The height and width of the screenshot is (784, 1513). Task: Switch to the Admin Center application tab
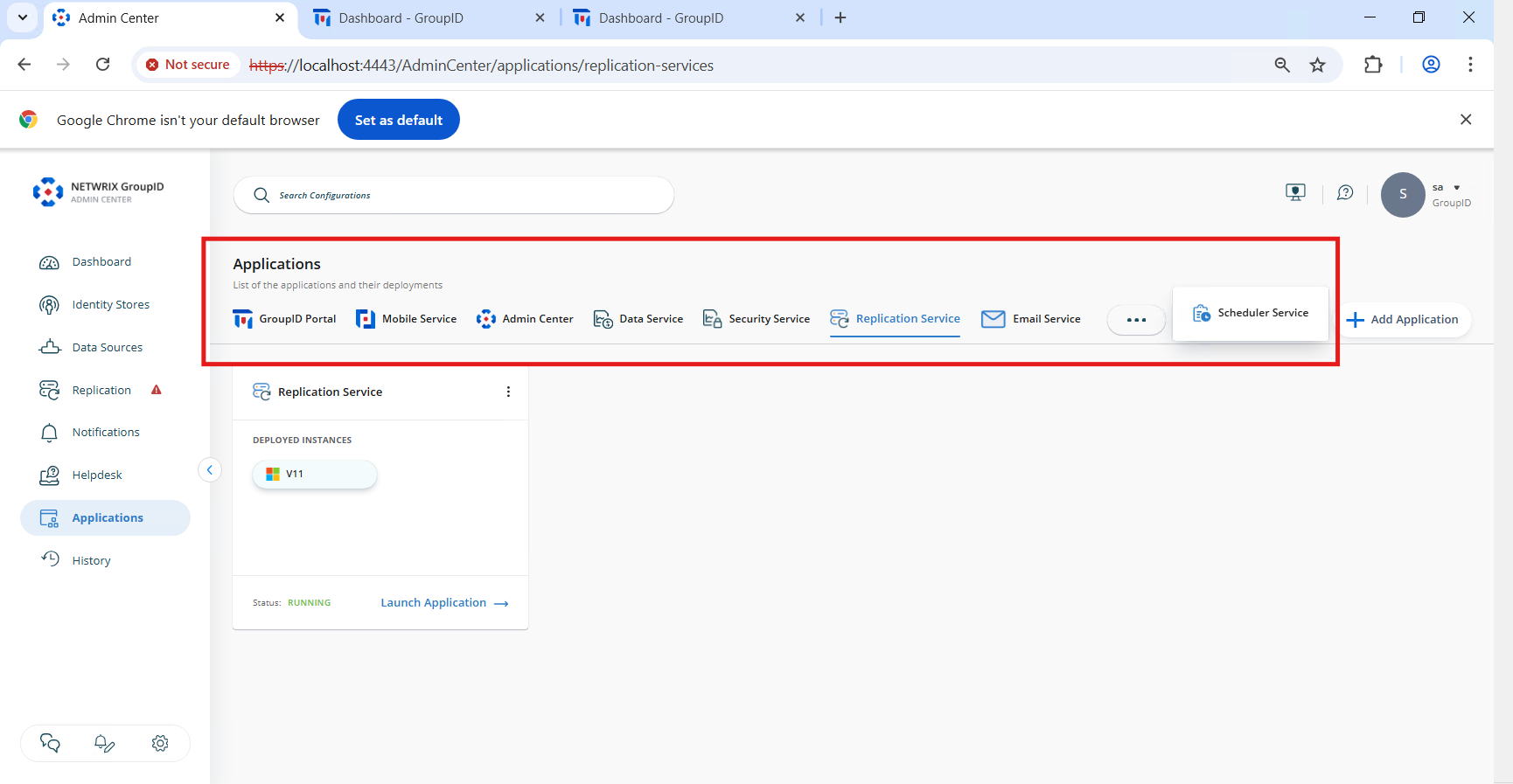tap(525, 319)
